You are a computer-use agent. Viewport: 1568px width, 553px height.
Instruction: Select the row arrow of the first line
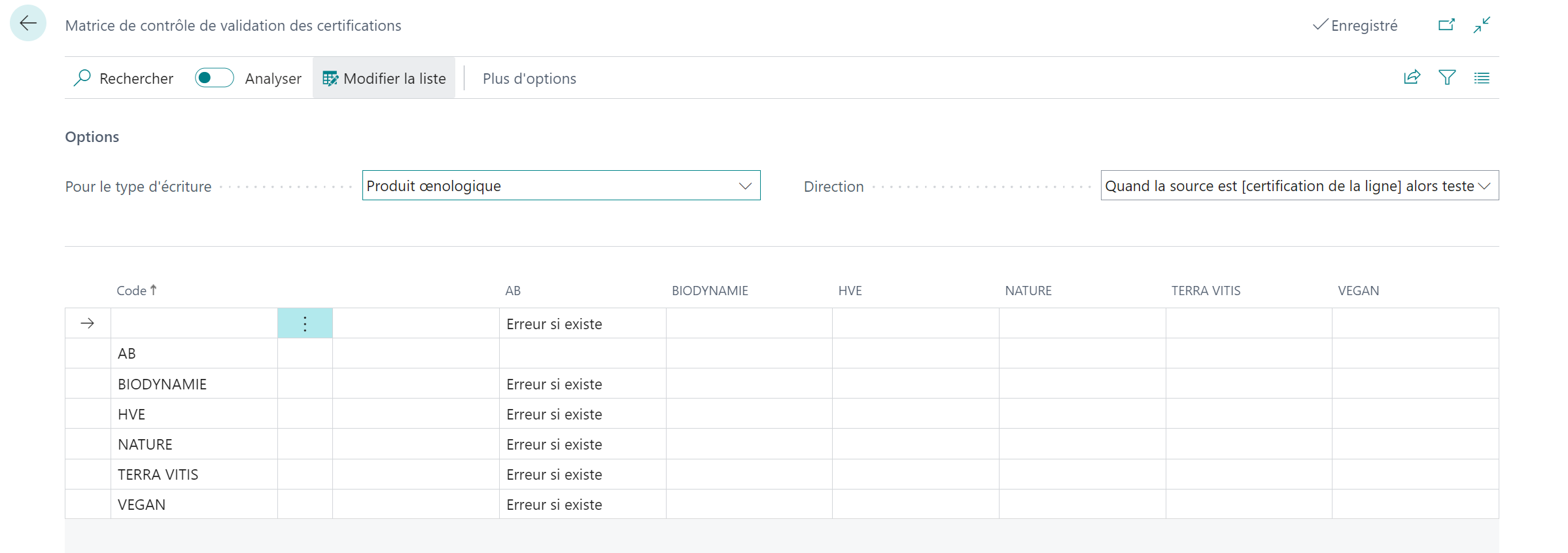pyautogui.click(x=88, y=323)
